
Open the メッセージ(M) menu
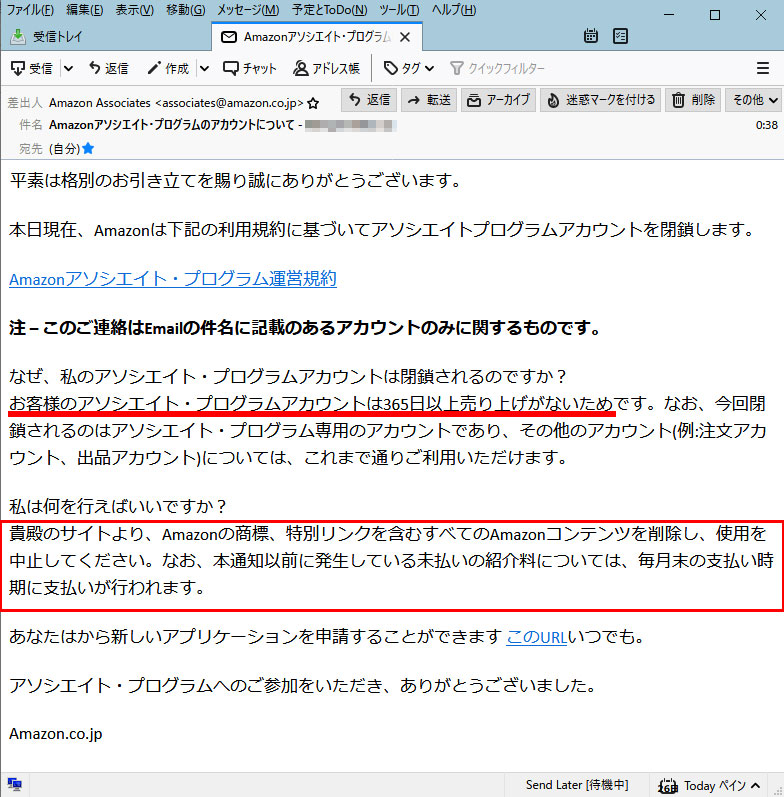click(248, 10)
